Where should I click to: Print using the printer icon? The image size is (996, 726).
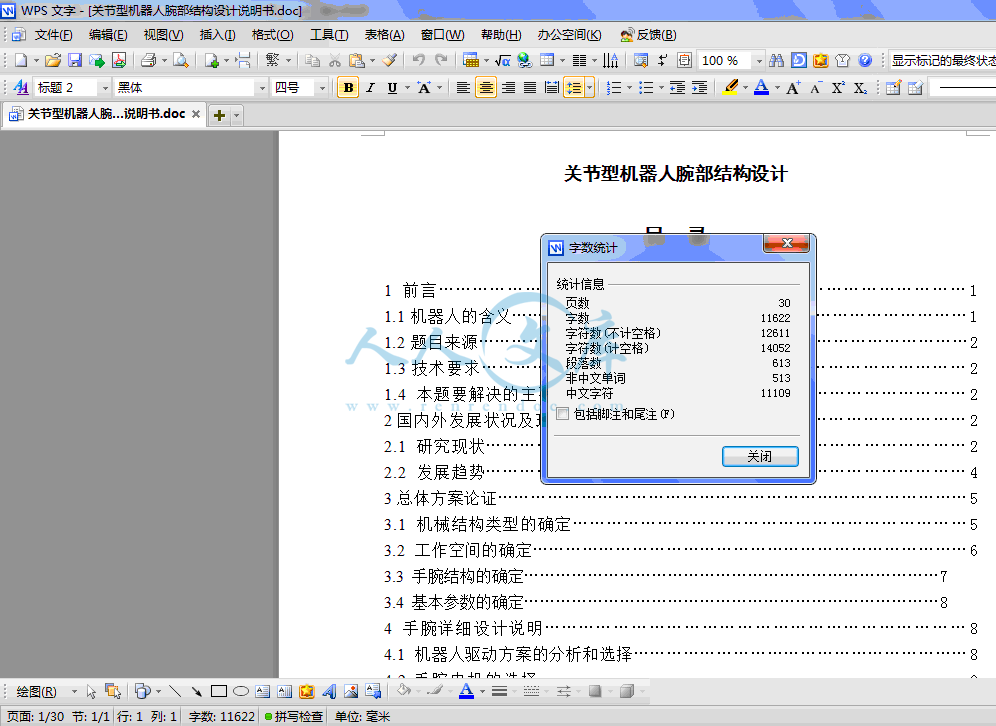coord(149,60)
